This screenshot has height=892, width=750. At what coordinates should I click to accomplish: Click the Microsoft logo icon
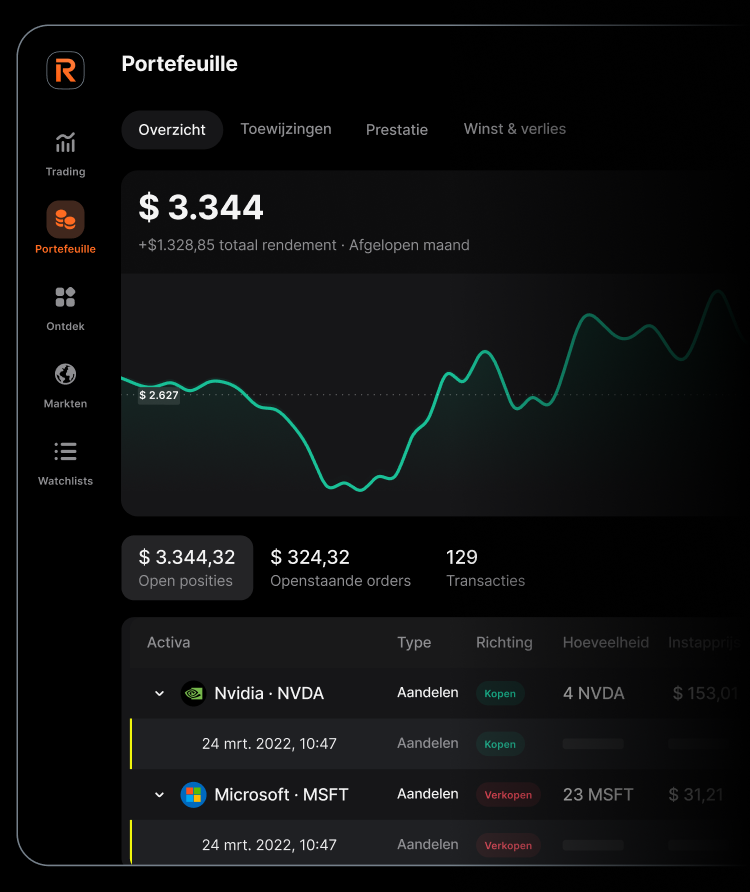point(193,795)
